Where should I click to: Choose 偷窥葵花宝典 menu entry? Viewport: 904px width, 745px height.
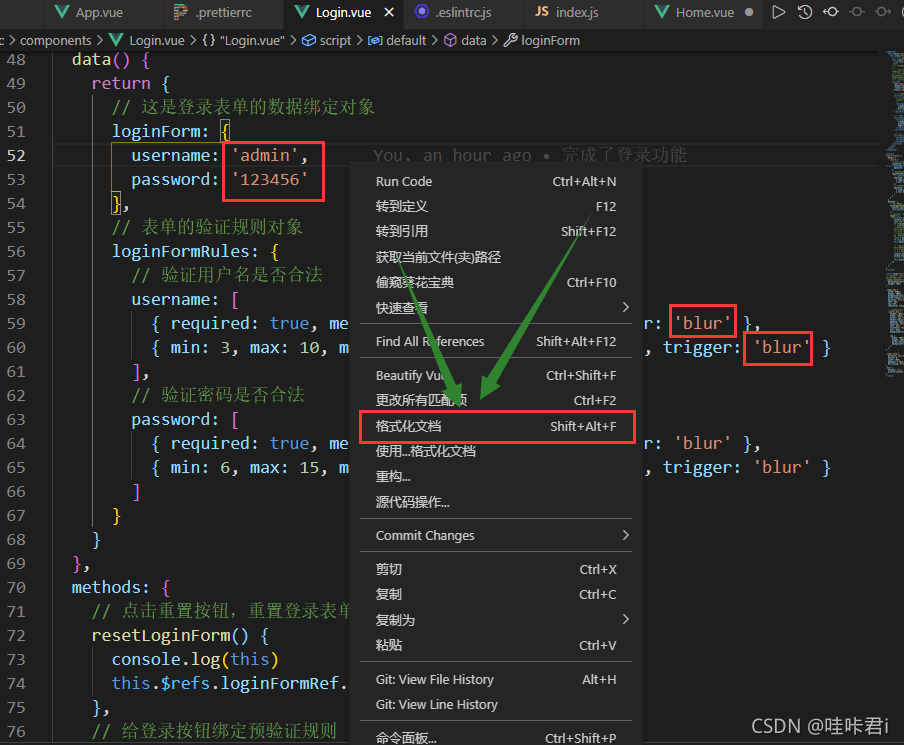(x=496, y=283)
